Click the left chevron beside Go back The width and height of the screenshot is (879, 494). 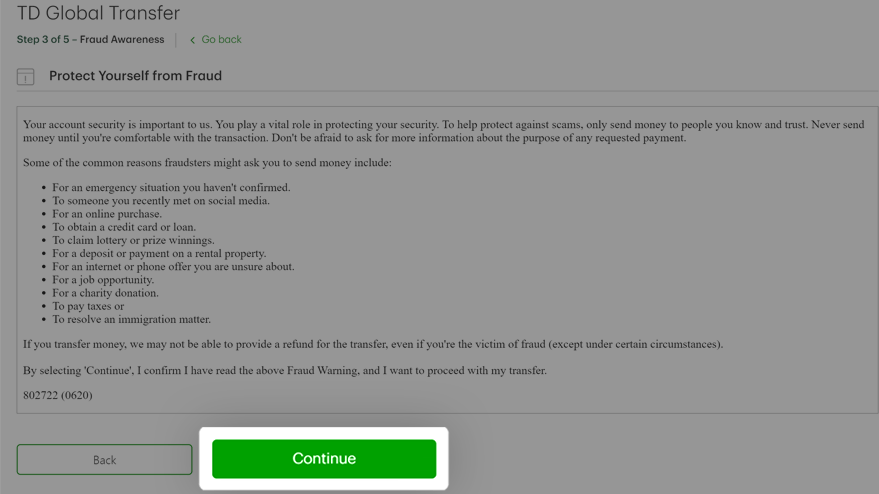click(192, 40)
